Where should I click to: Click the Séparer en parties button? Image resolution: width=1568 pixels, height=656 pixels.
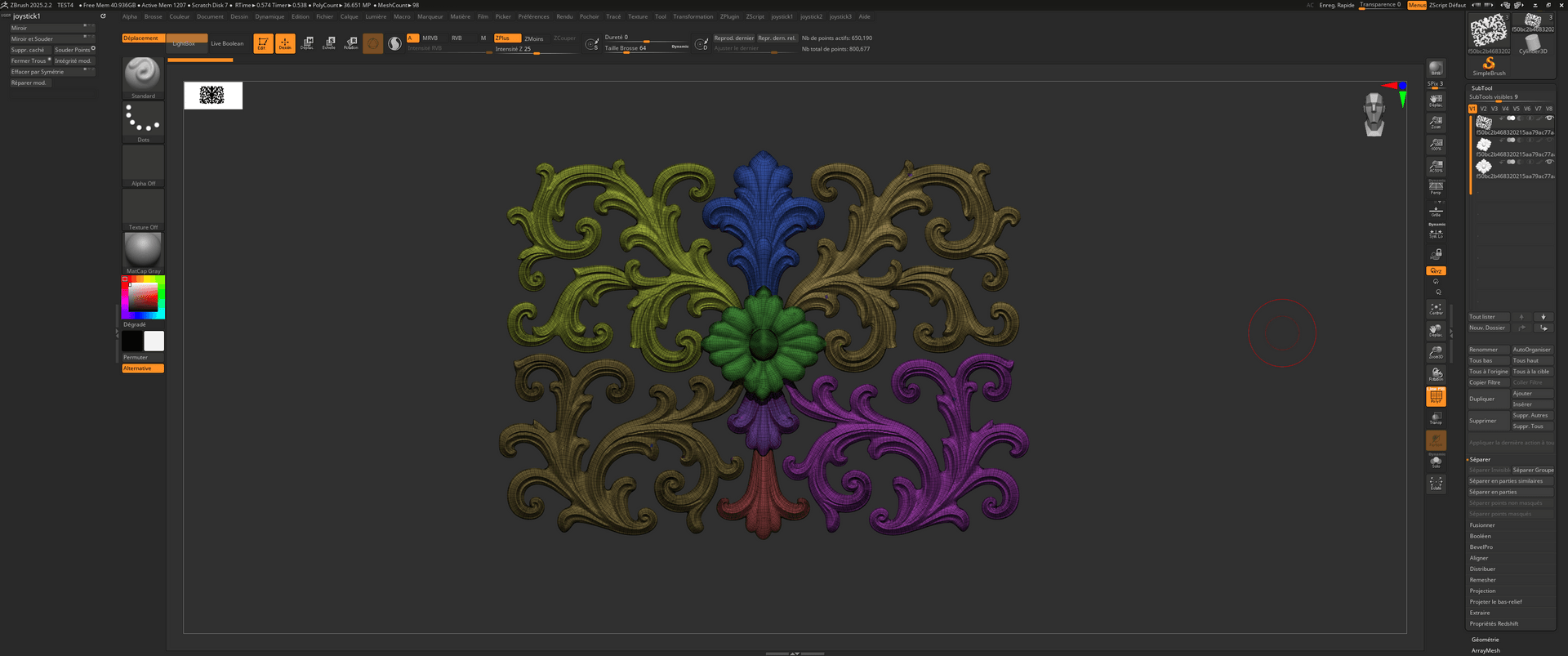click(x=1511, y=492)
